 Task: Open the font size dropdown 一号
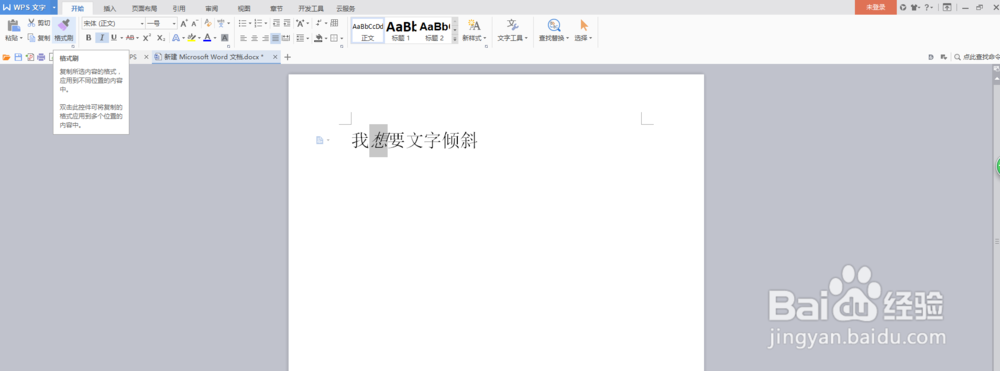click(x=161, y=23)
